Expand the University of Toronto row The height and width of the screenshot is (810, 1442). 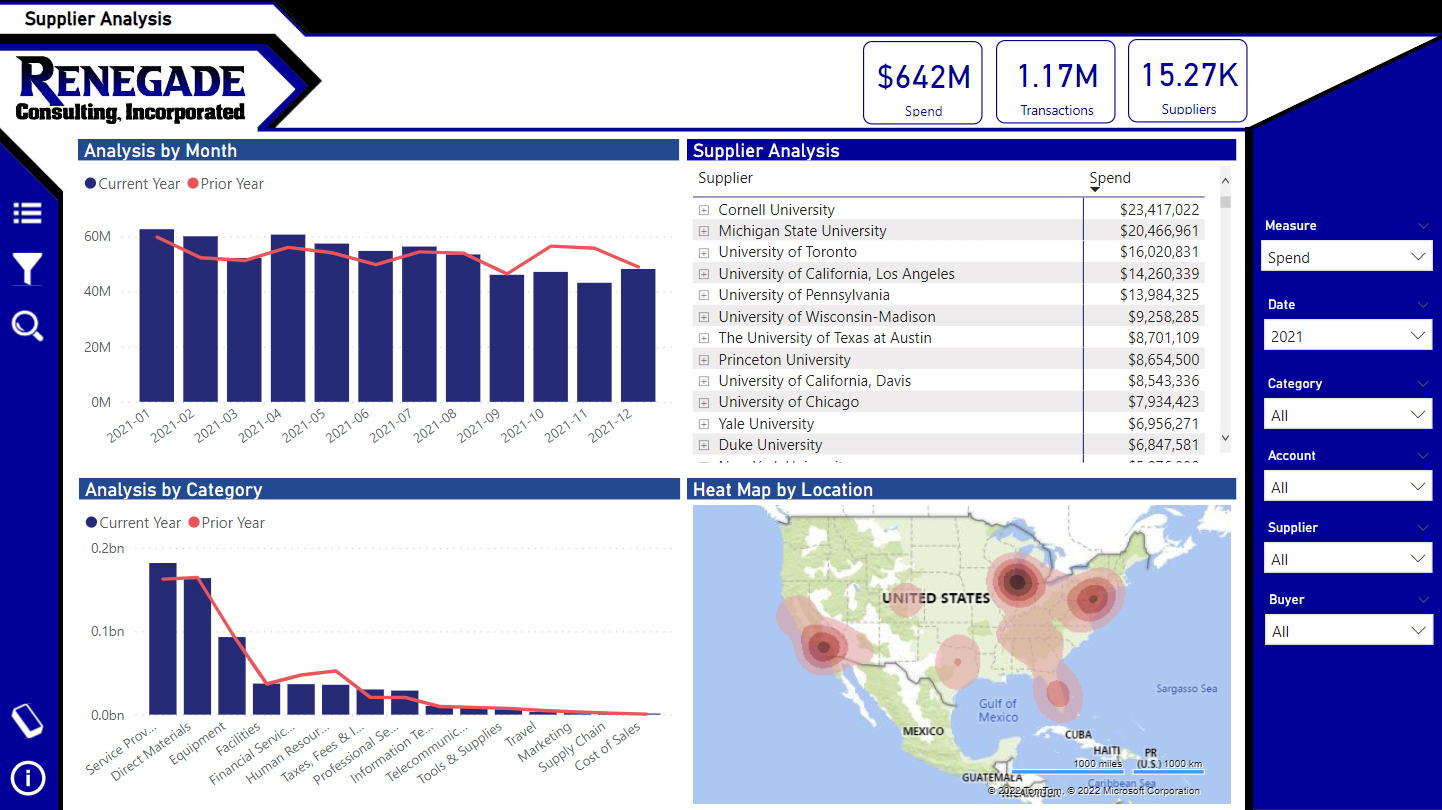pyautogui.click(x=704, y=252)
